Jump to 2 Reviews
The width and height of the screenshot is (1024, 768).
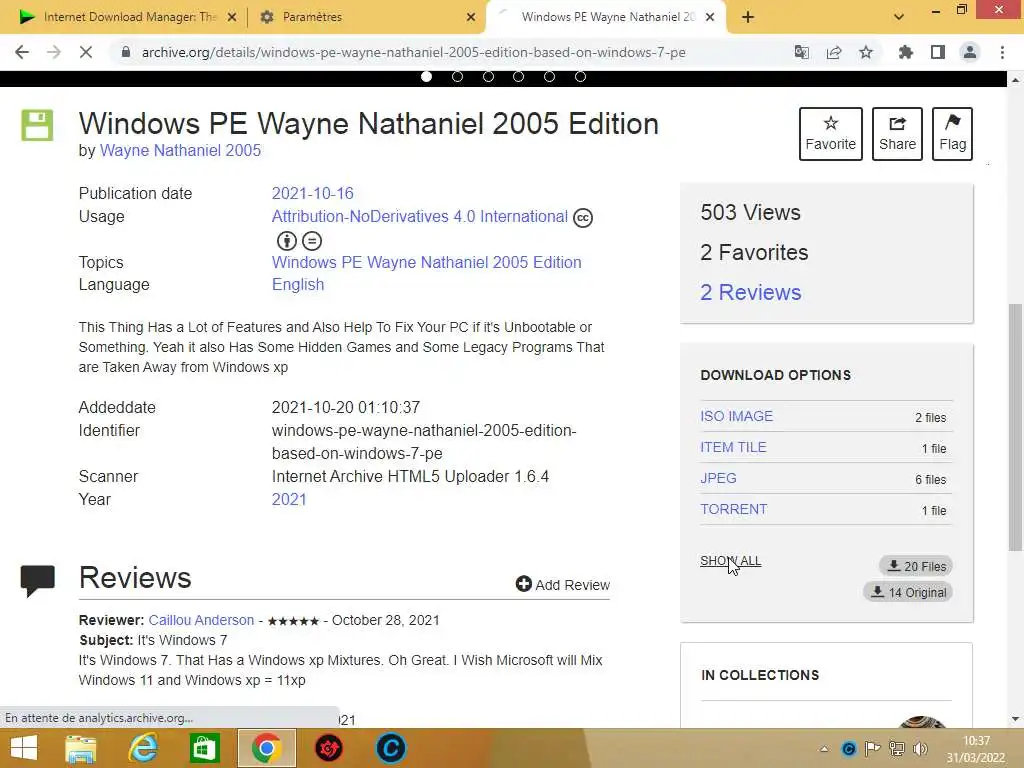point(750,293)
